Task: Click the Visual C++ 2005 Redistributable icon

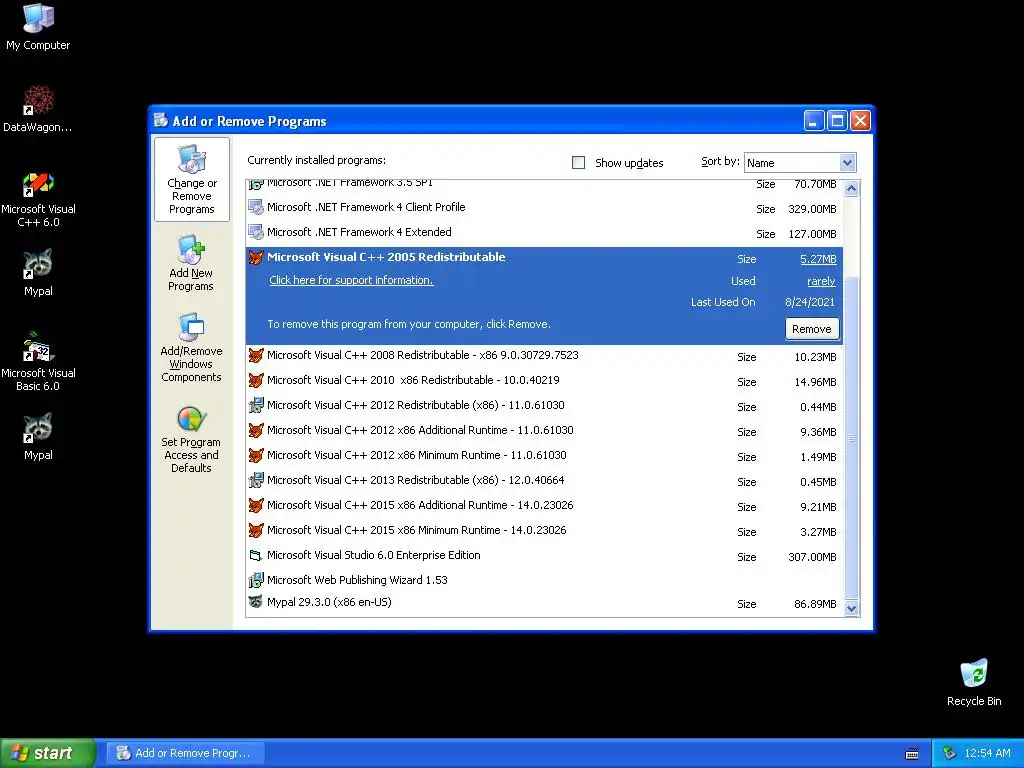Action: point(256,257)
